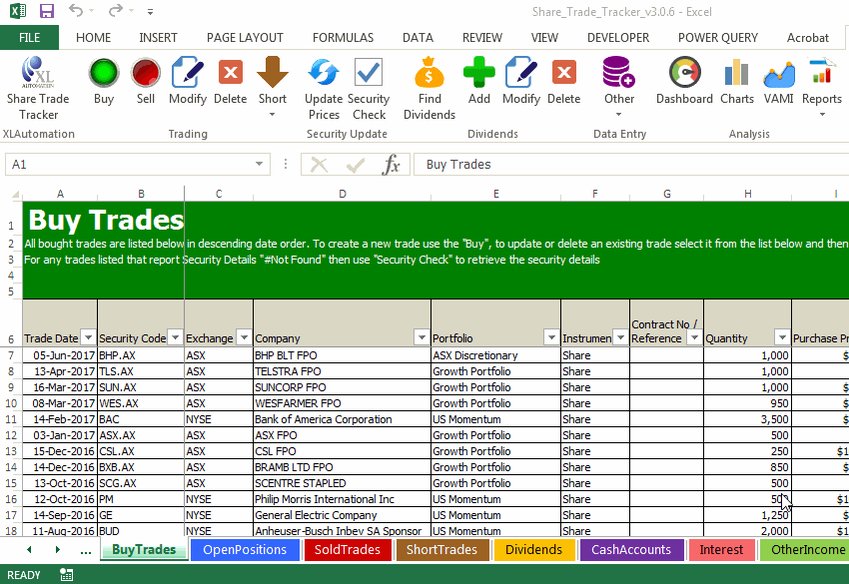Open the Dashboard gauge icon
849x584 pixels.
684,73
